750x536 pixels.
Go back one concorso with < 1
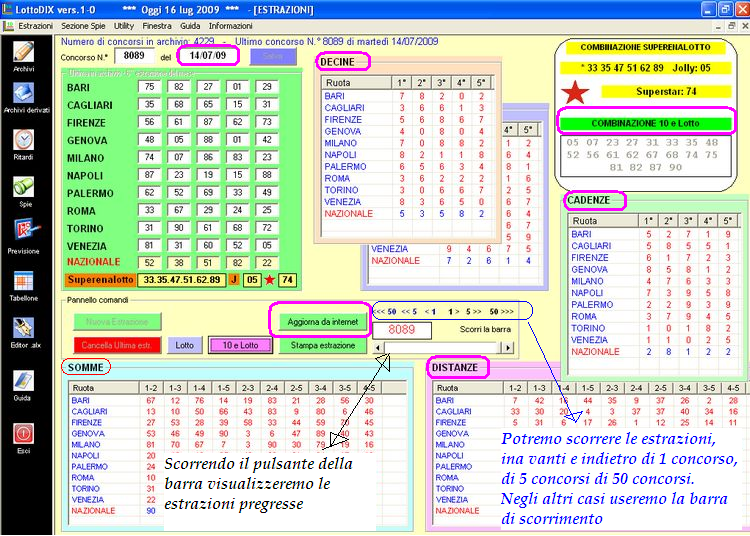430,312
